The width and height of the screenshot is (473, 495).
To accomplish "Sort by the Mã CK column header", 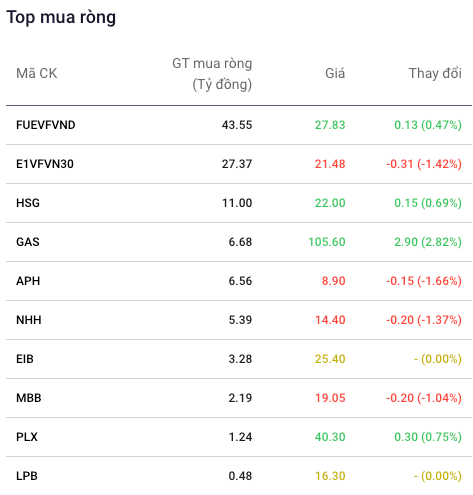I will tap(37, 73).
